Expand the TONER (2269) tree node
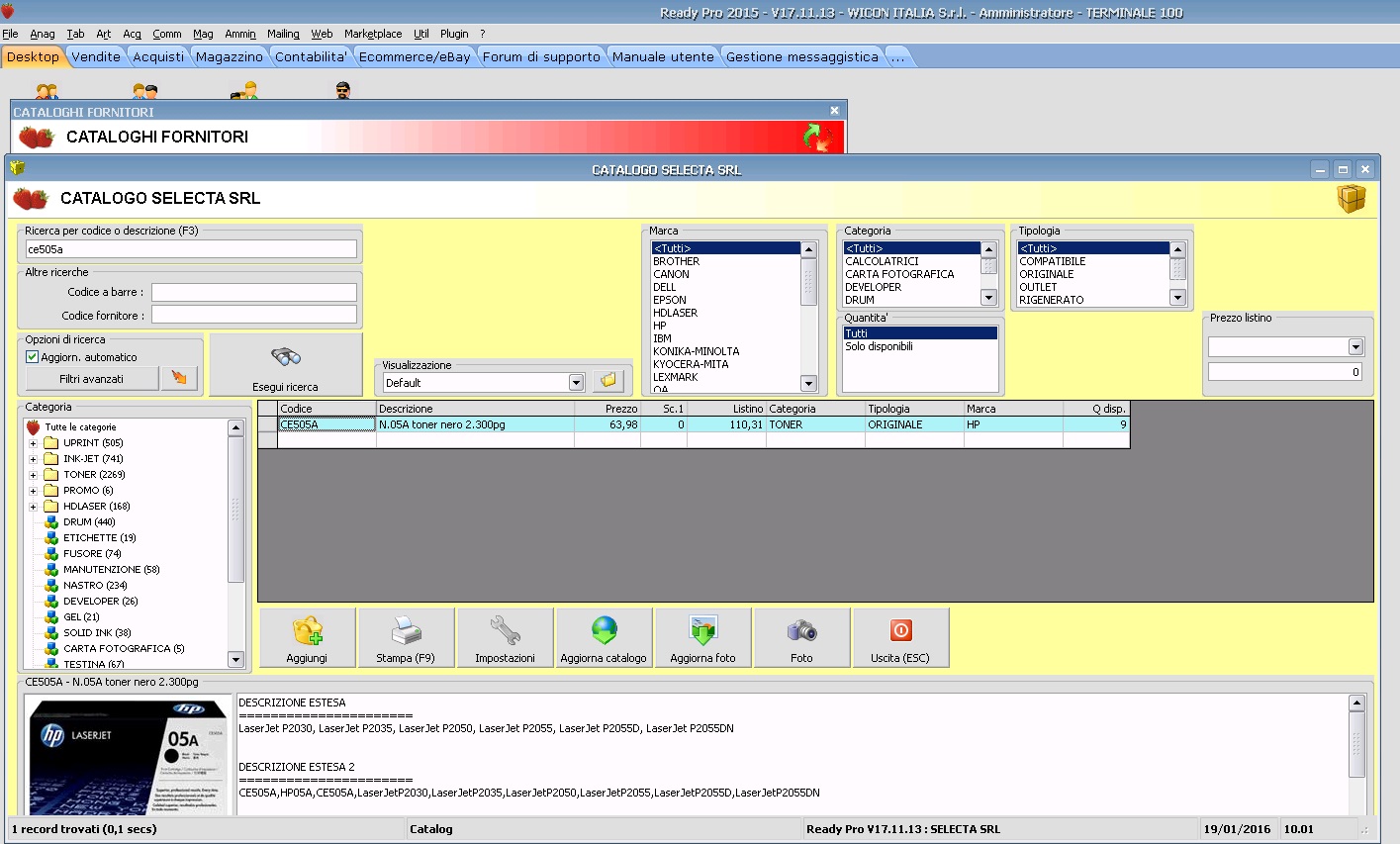Screen dimensions: 1400x844 pos(33,475)
